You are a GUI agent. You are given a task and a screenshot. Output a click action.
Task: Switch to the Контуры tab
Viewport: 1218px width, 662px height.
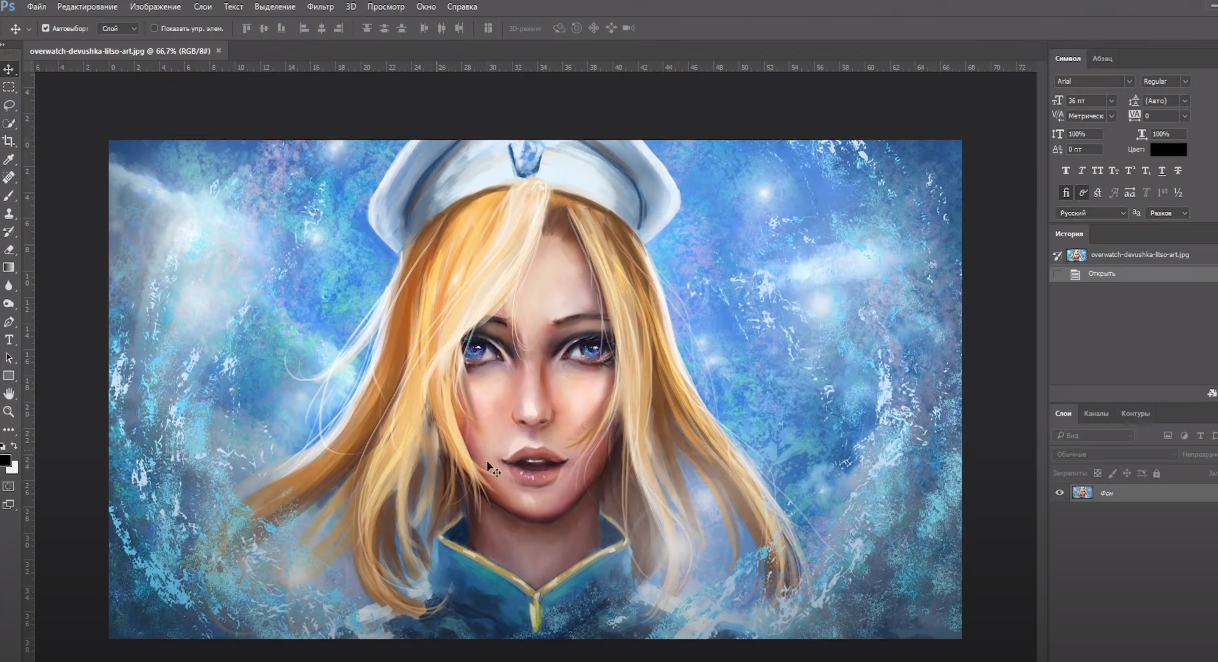(x=1135, y=414)
